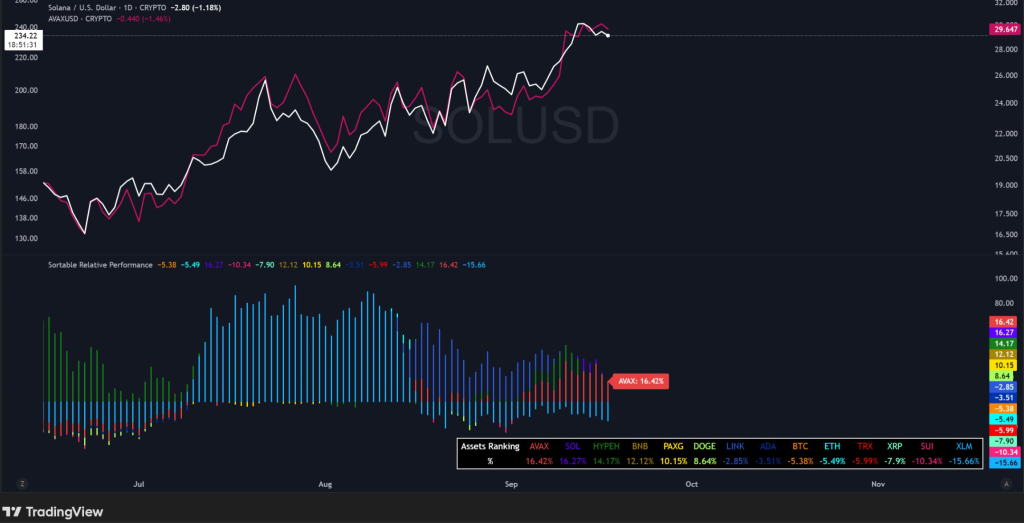Click SOL in the Assets Ranking table
Viewport: 1024px width, 523px height.
(572, 446)
